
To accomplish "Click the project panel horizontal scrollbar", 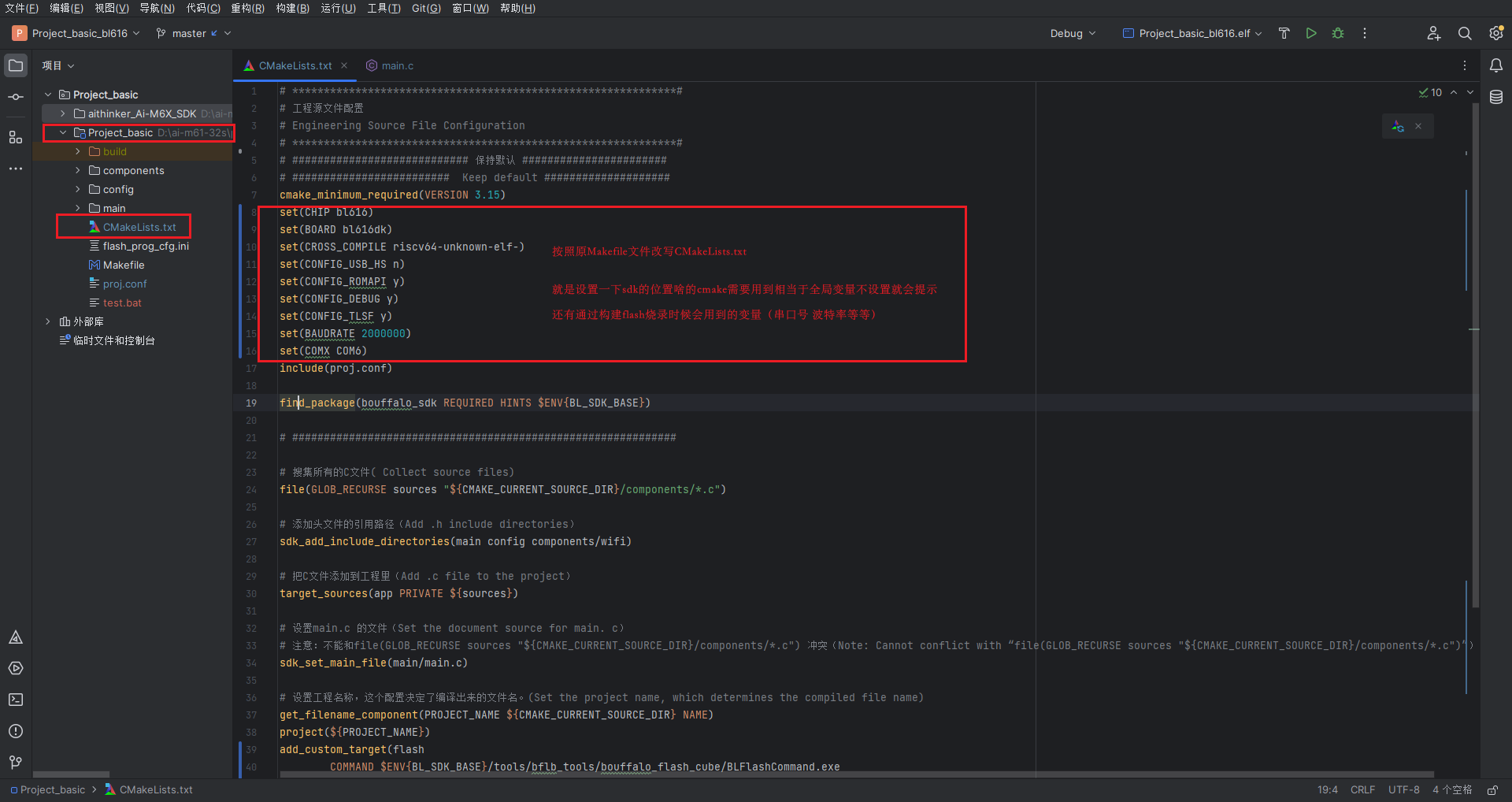I will (72, 774).
